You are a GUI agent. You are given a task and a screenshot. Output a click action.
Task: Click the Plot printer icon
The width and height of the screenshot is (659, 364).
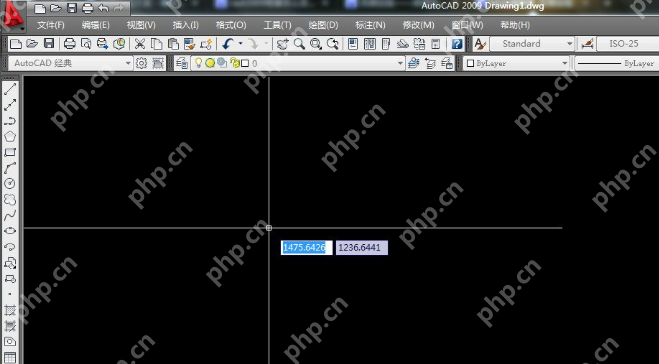point(69,44)
